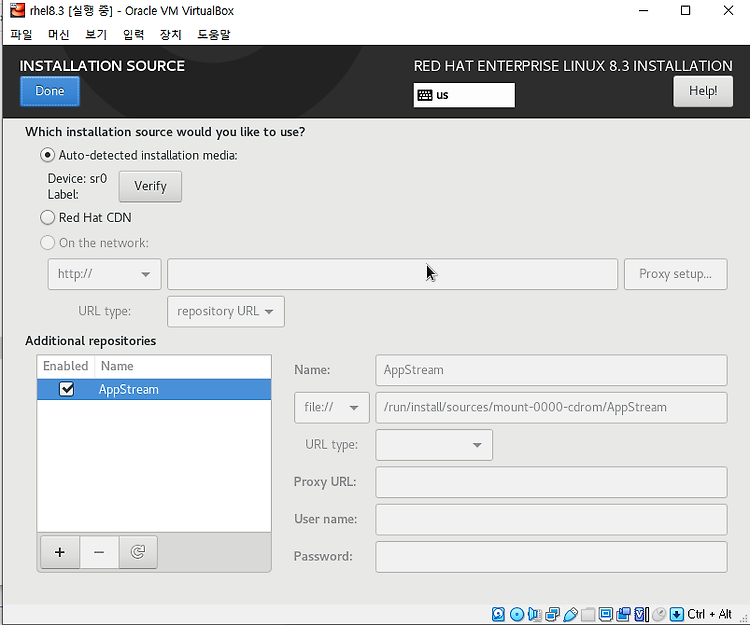
Task: Open the 머신 menu
Action: (x=58, y=34)
